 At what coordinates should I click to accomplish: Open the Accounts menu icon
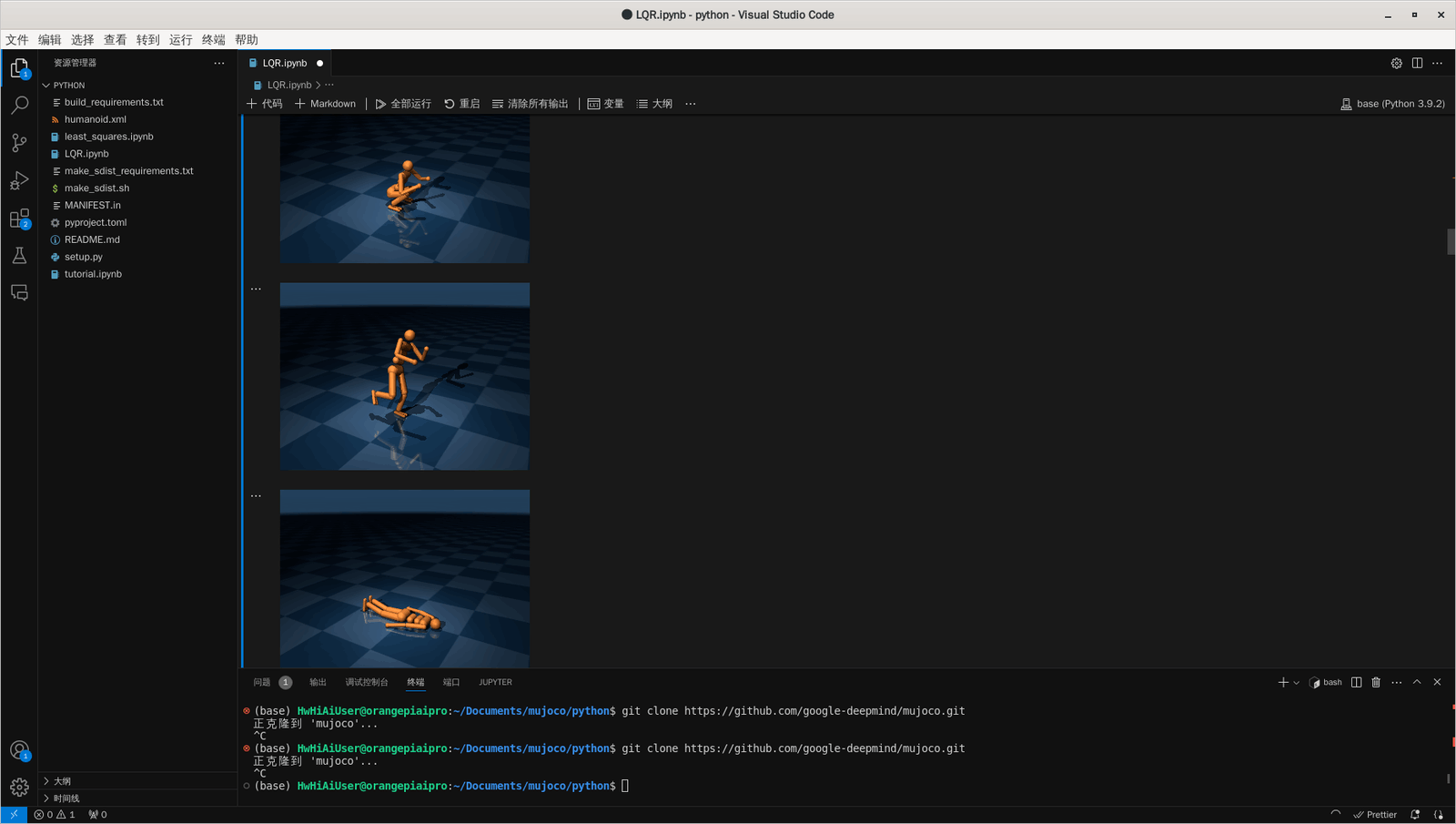pos(19,750)
